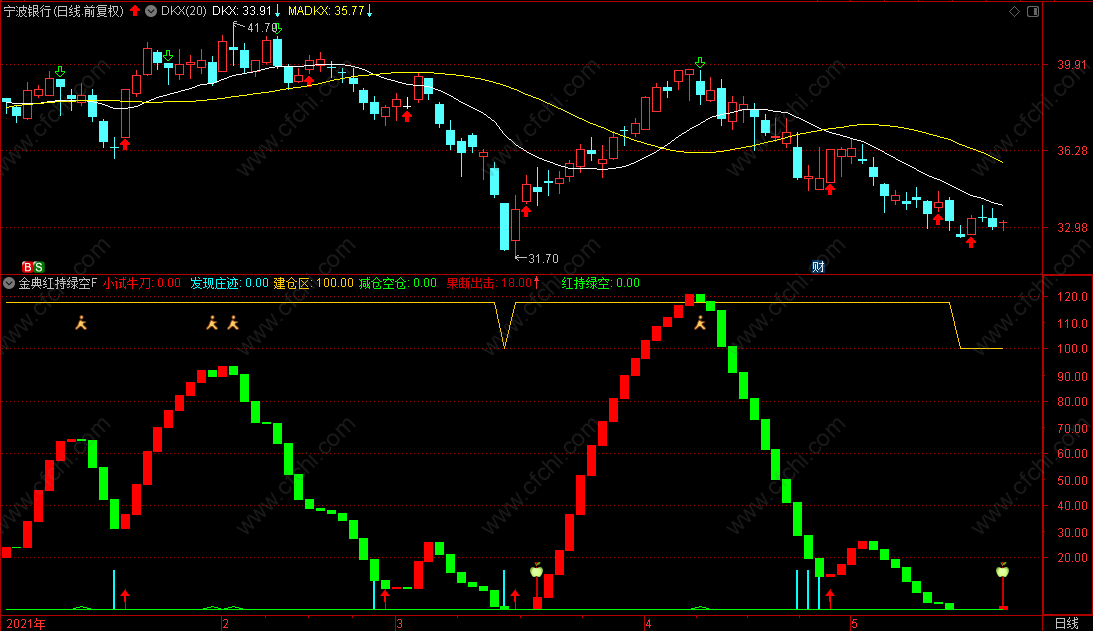Viewport: 1093px width, 631px height.
Task: Click the 36.28 price axis label
Action: [x=1071, y=151]
